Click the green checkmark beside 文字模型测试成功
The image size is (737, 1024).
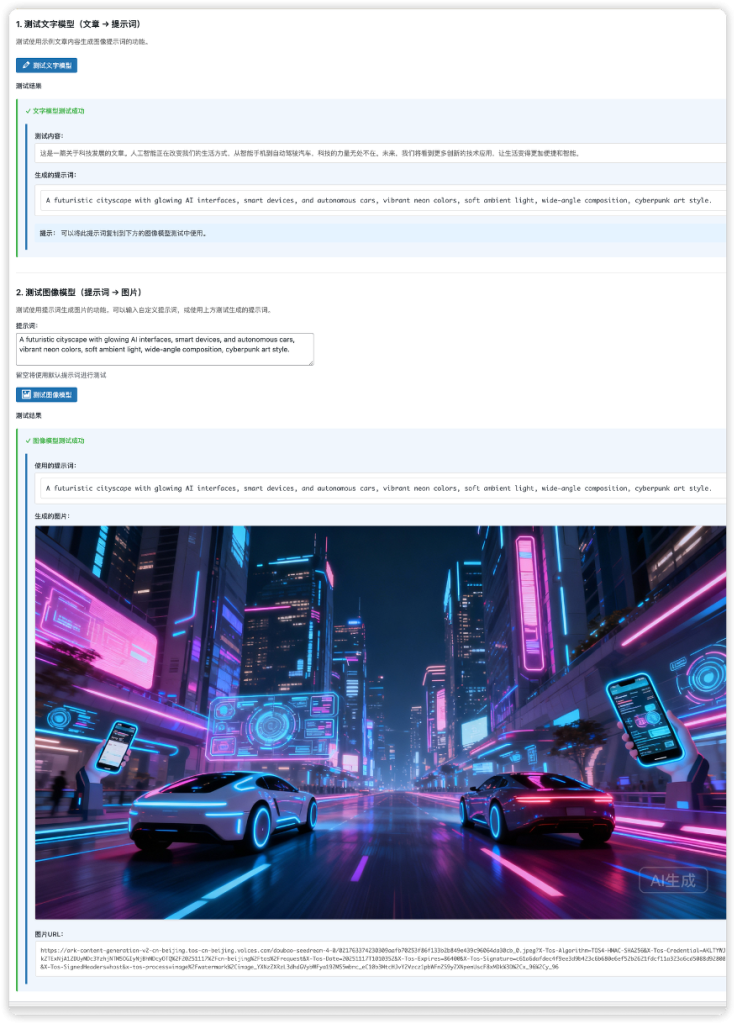tap(28, 111)
